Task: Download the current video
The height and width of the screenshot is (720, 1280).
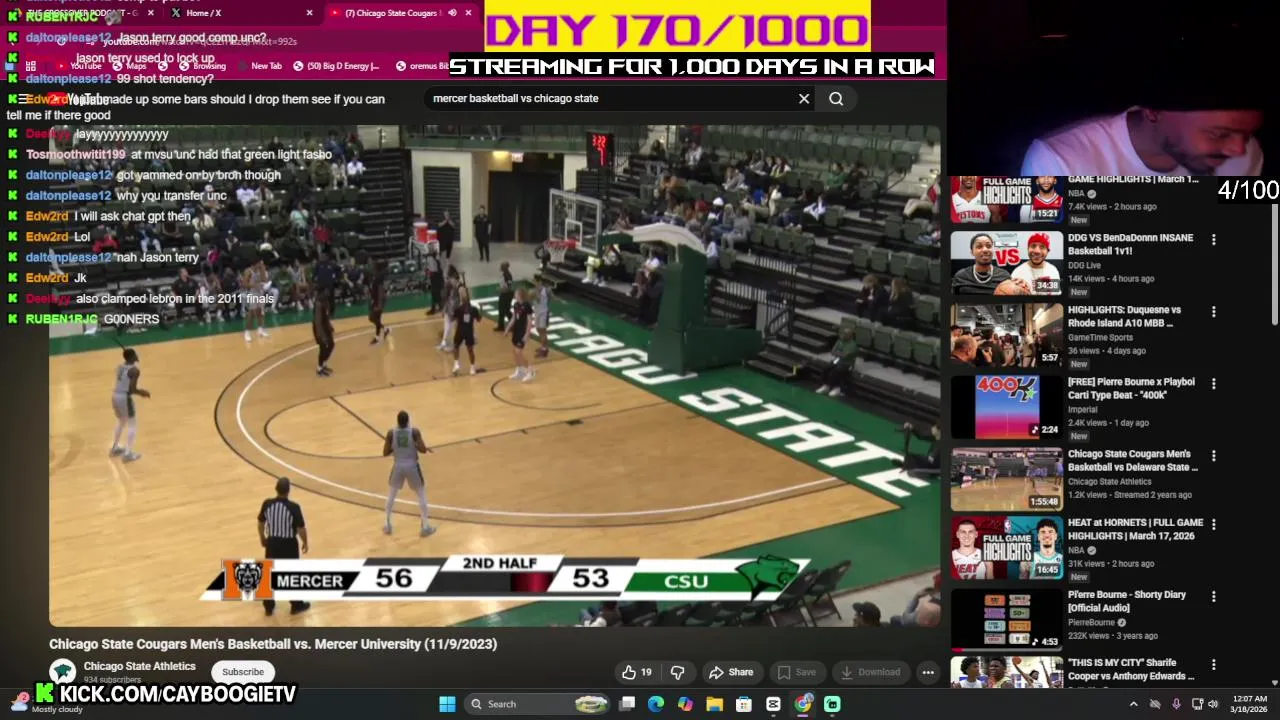Action: click(x=870, y=672)
